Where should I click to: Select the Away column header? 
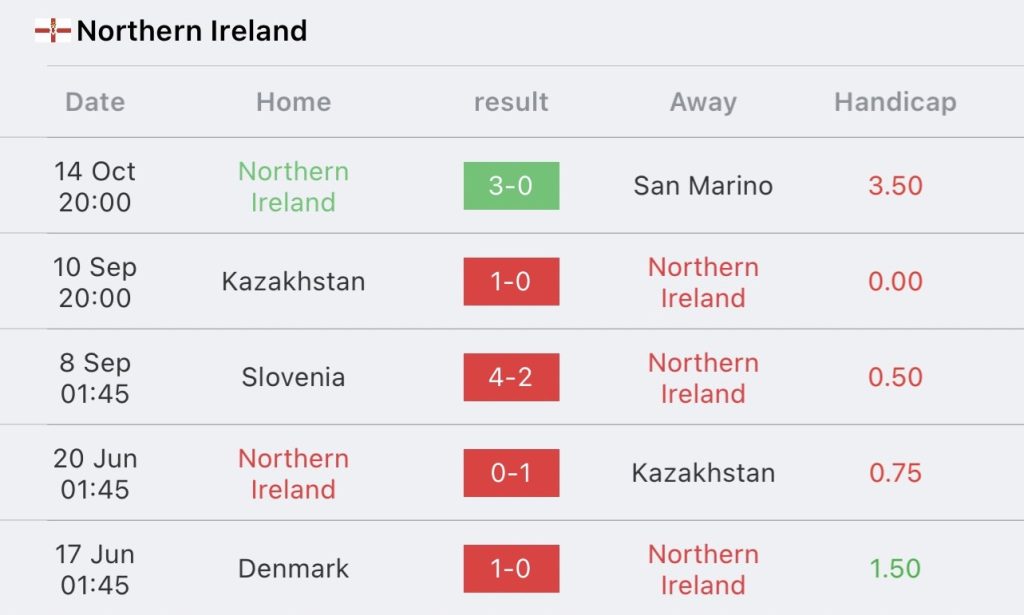[x=703, y=102]
